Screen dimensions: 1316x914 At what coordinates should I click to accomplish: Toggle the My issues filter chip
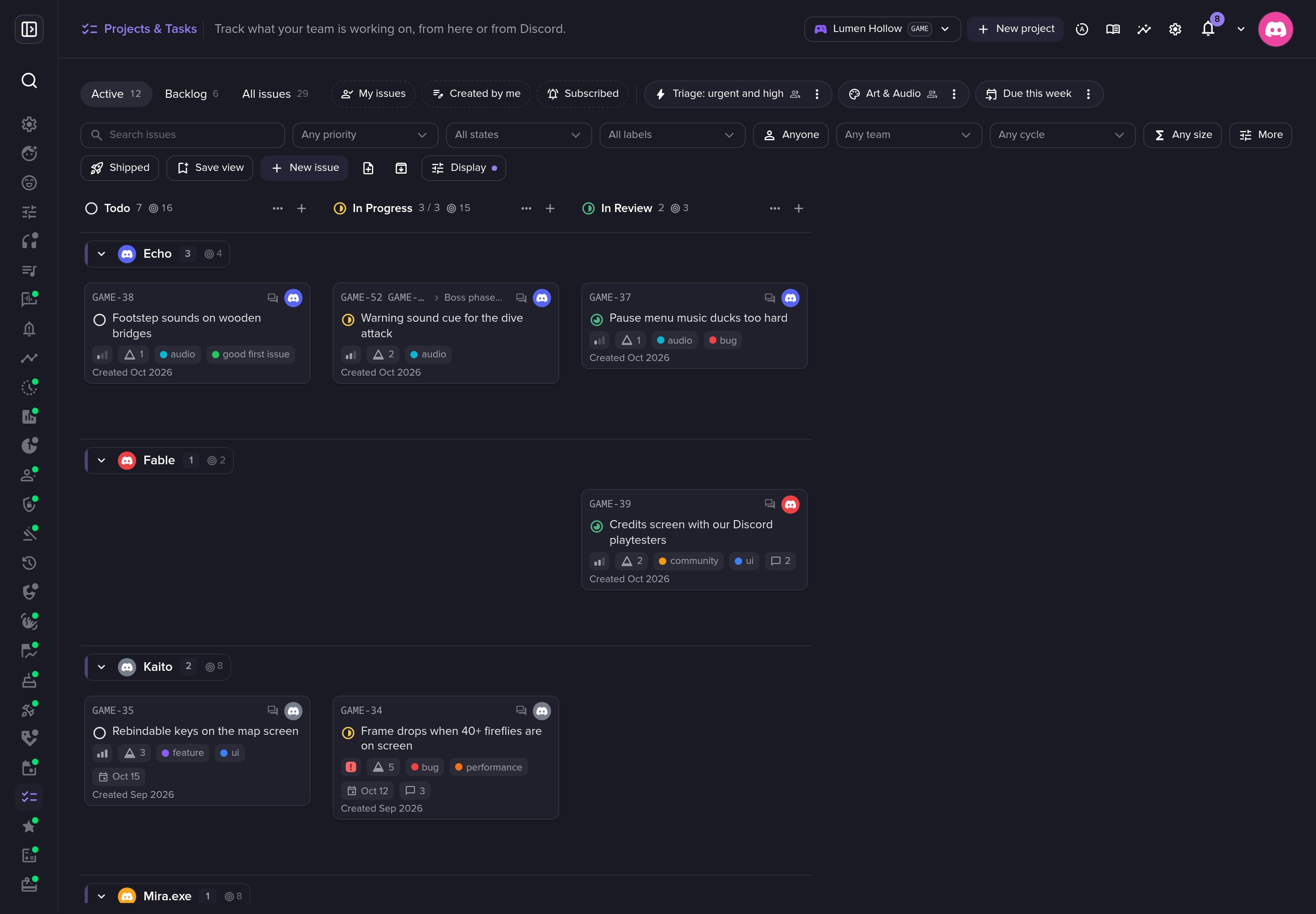tap(373, 94)
